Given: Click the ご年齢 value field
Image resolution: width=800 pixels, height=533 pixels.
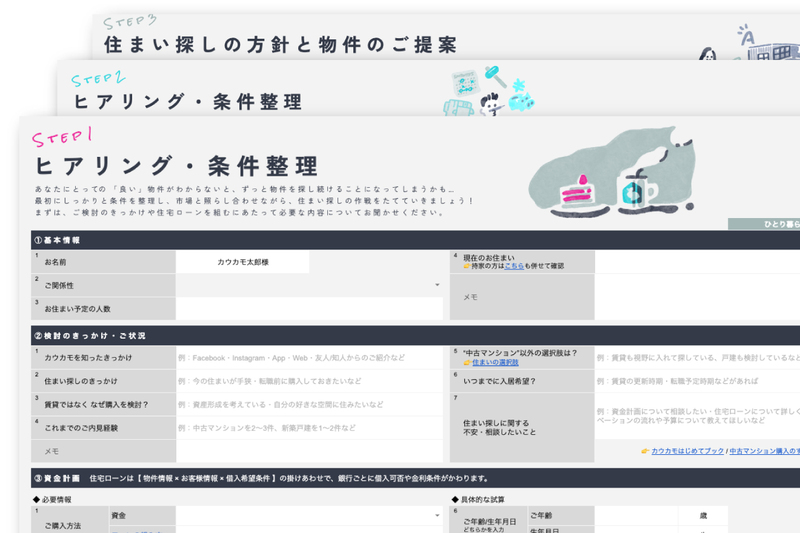Looking at the screenshot, I should (636, 515).
